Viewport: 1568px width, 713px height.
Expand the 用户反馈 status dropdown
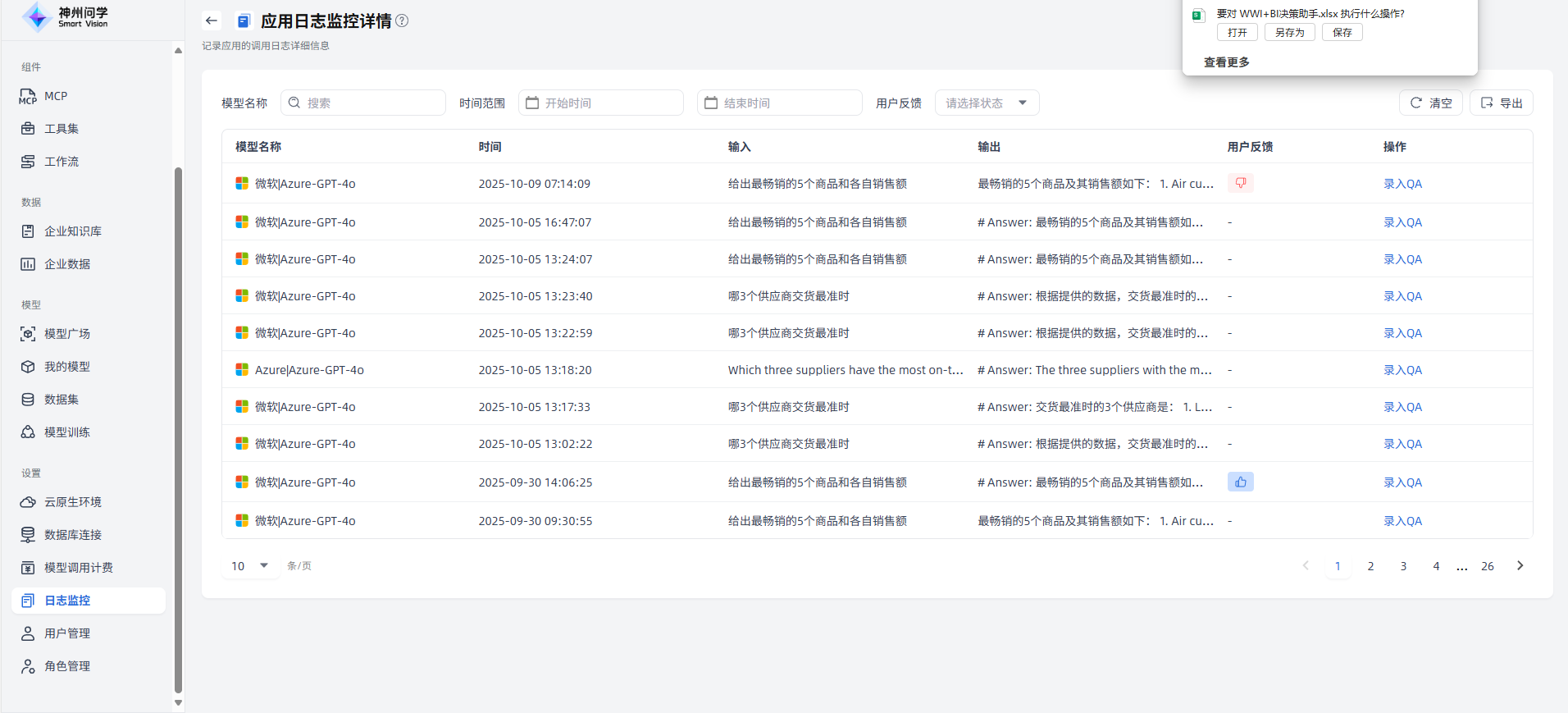pos(987,103)
